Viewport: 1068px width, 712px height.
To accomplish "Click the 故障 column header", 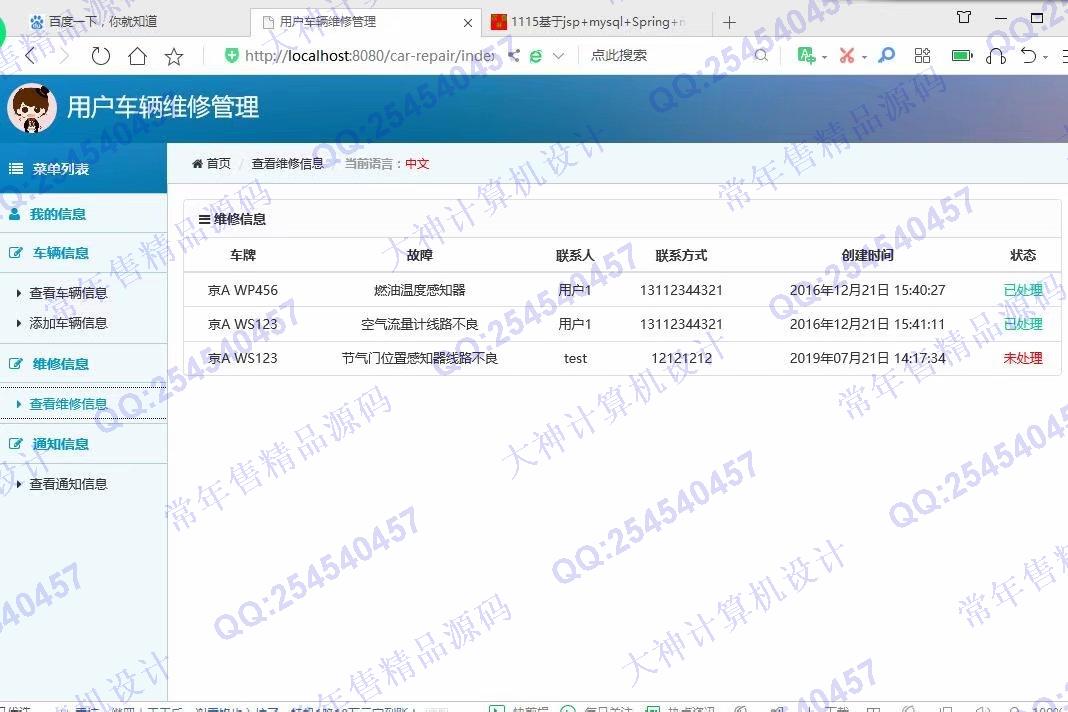I will point(420,255).
